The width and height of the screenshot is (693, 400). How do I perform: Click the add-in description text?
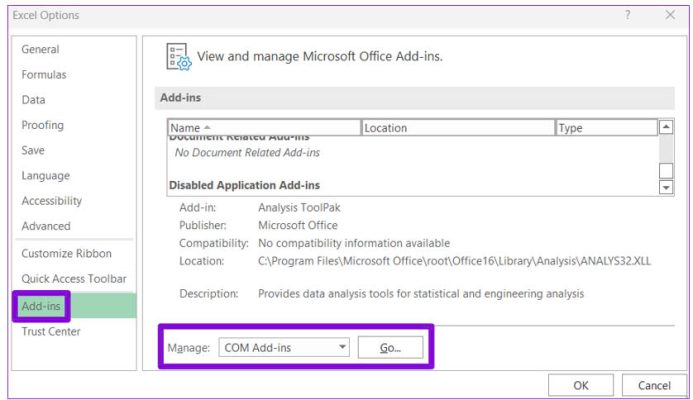click(x=421, y=293)
